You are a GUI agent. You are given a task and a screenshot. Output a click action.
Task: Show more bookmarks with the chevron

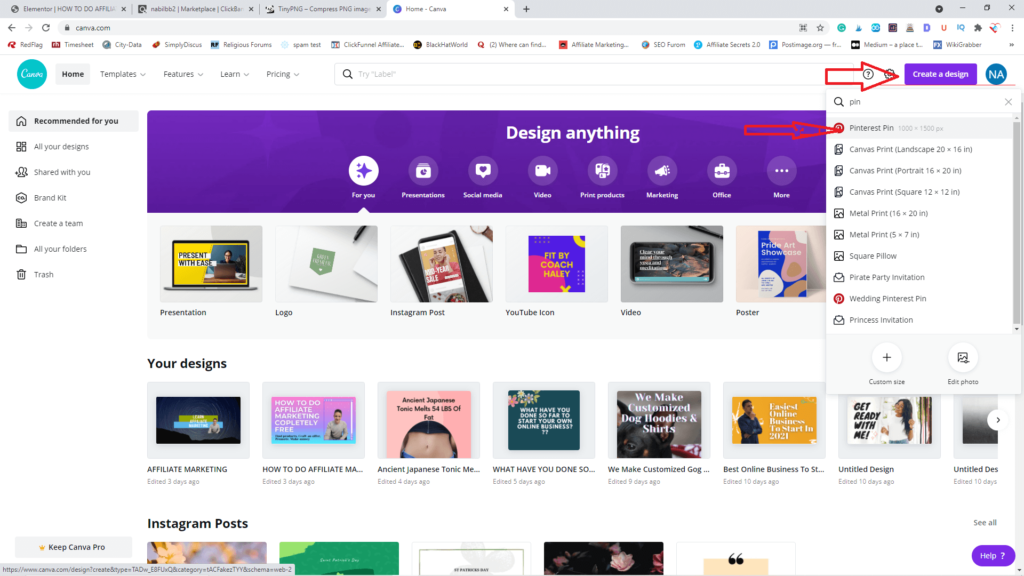[x=1012, y=44]
